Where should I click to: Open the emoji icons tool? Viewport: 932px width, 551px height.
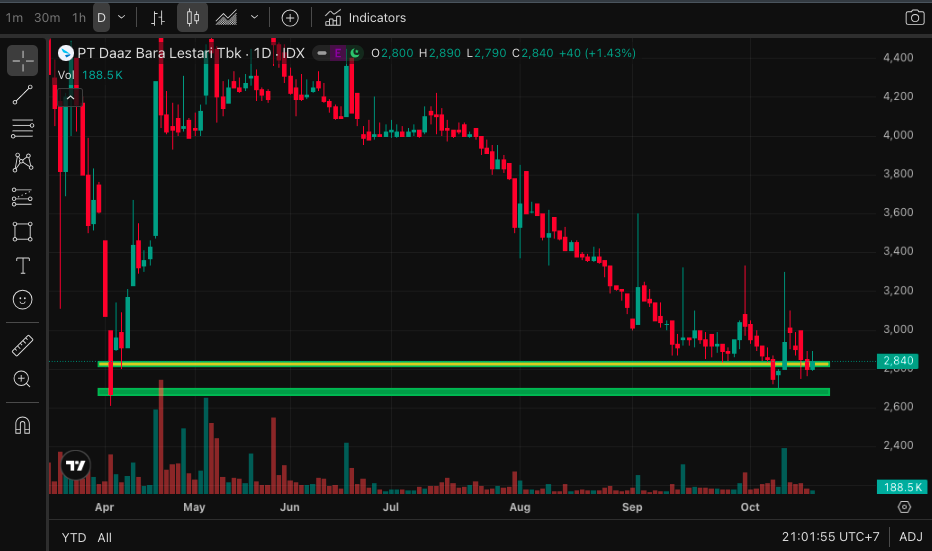coord(23,300)
